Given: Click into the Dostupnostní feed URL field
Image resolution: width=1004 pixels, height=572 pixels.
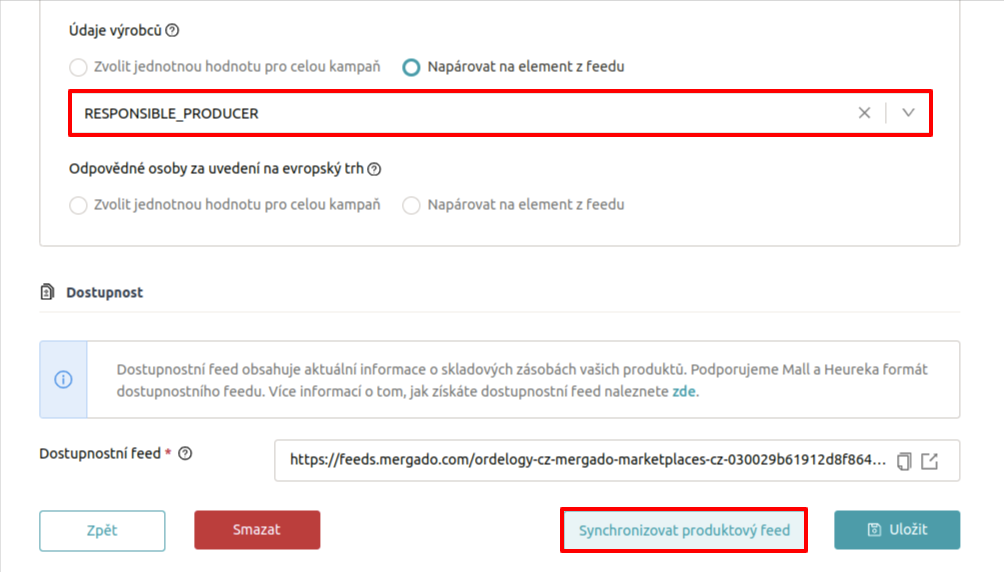Looking at the screenshot, I should (587, 461).
